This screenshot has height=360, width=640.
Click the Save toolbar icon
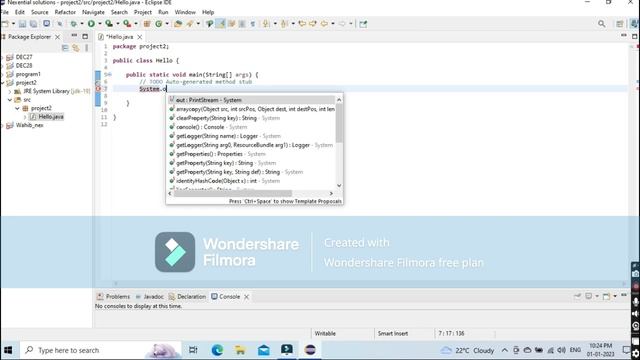[x=22, y=24]
